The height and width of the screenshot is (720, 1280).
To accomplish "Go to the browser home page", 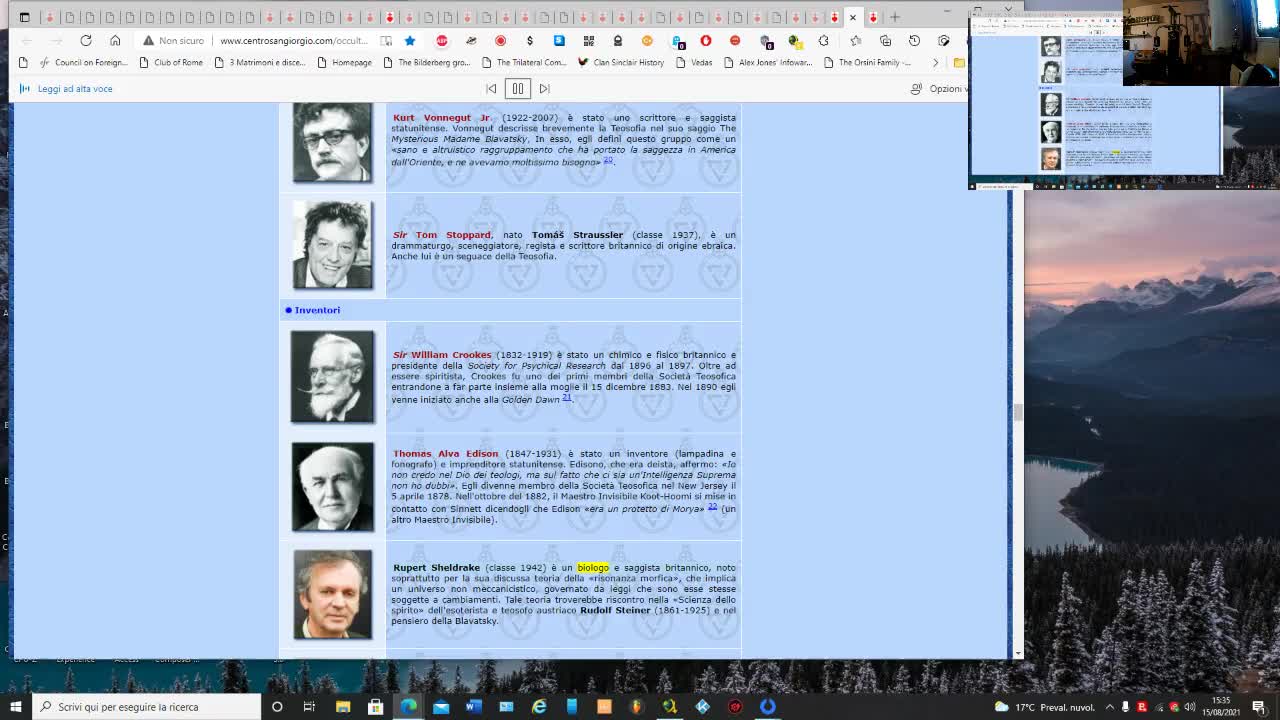I will [x=115, y=40].
